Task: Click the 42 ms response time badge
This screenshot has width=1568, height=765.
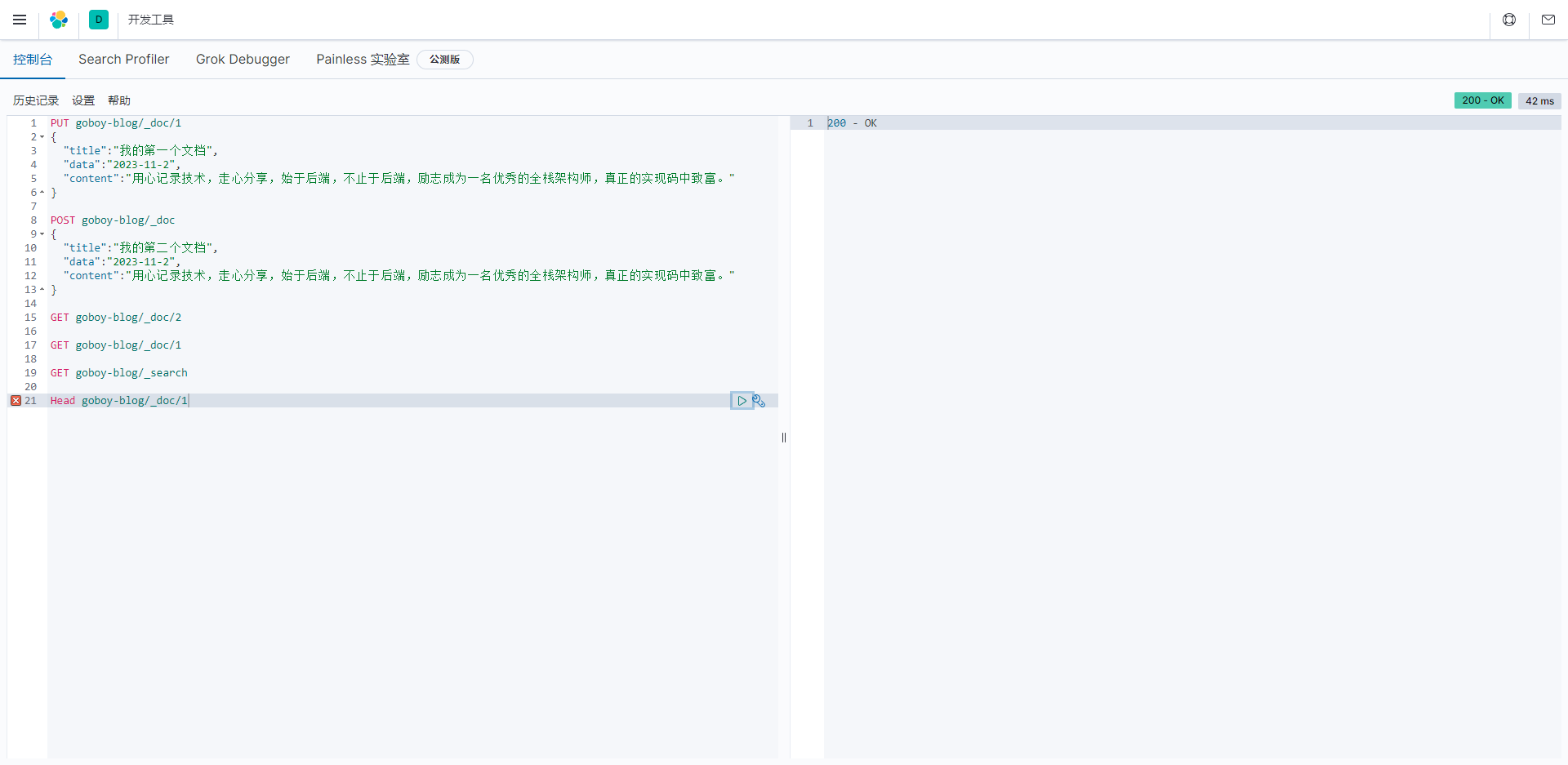Action: click(x=1540, y=101)
